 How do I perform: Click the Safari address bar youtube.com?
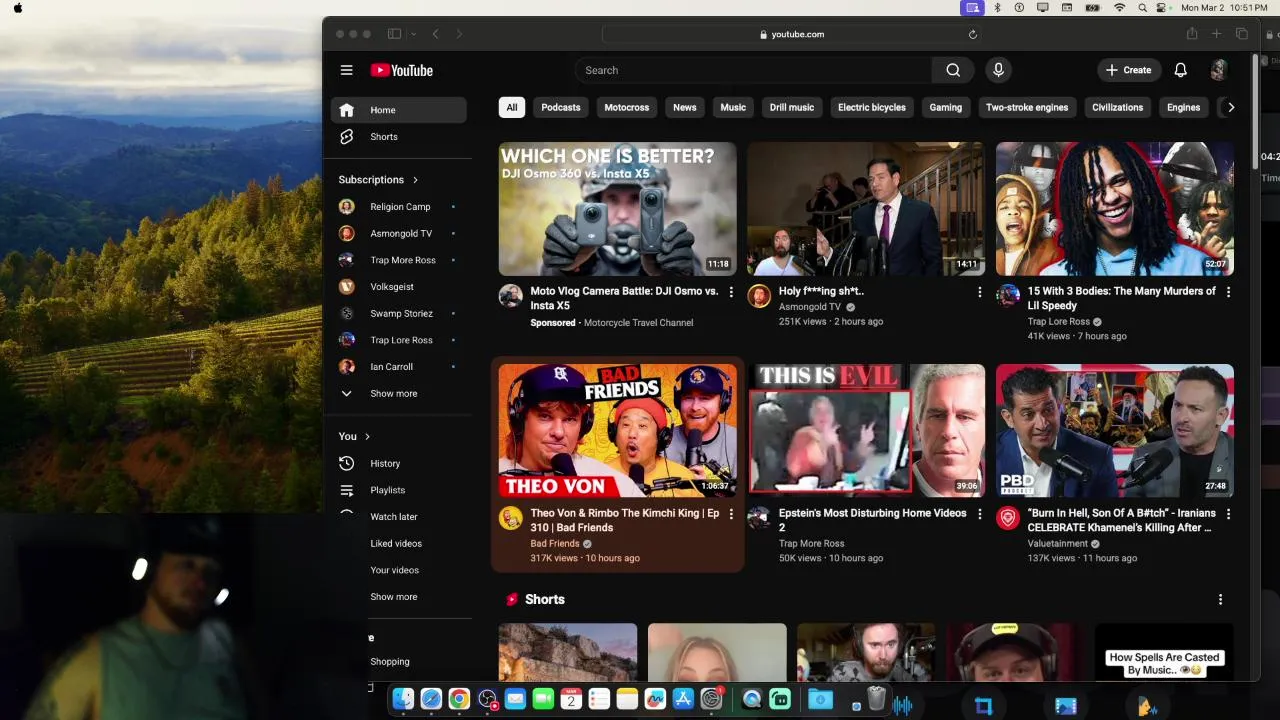click(x=792, y=34)
